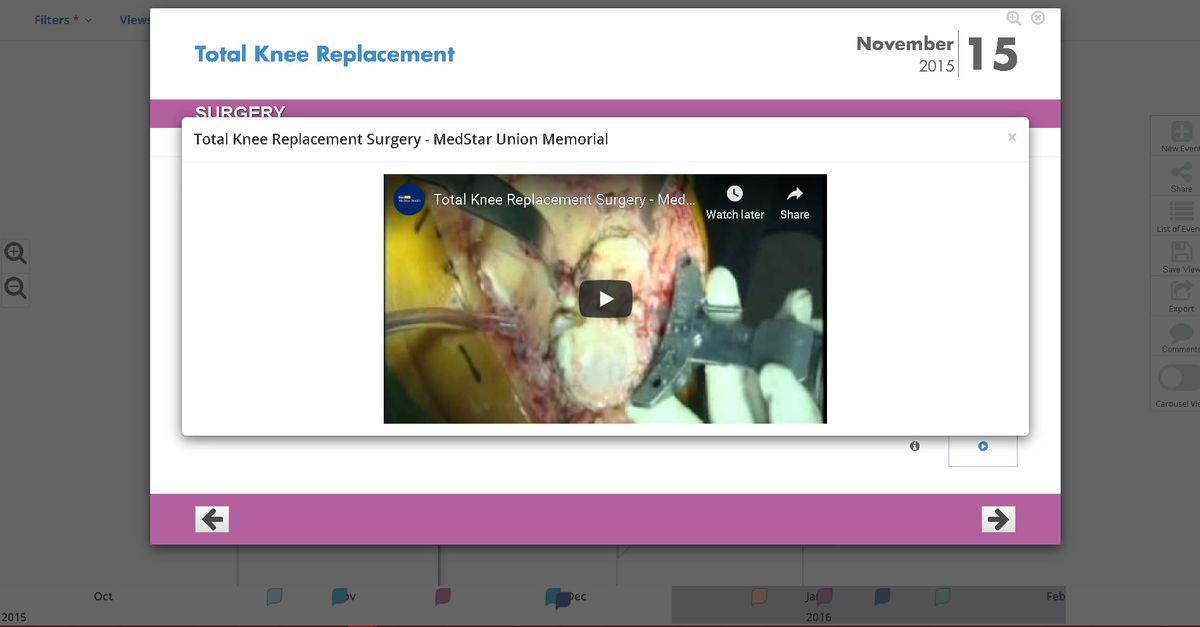Click the video Share arrow icon
This screenshot has width=1200, height=627.
tap(795, 194)
